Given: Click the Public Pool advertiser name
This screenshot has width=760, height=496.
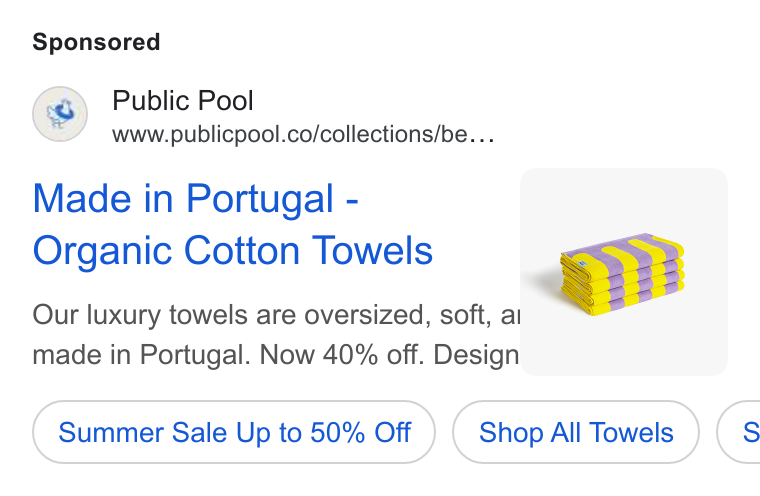Looking at the screenshot, I should coord(183,100).
